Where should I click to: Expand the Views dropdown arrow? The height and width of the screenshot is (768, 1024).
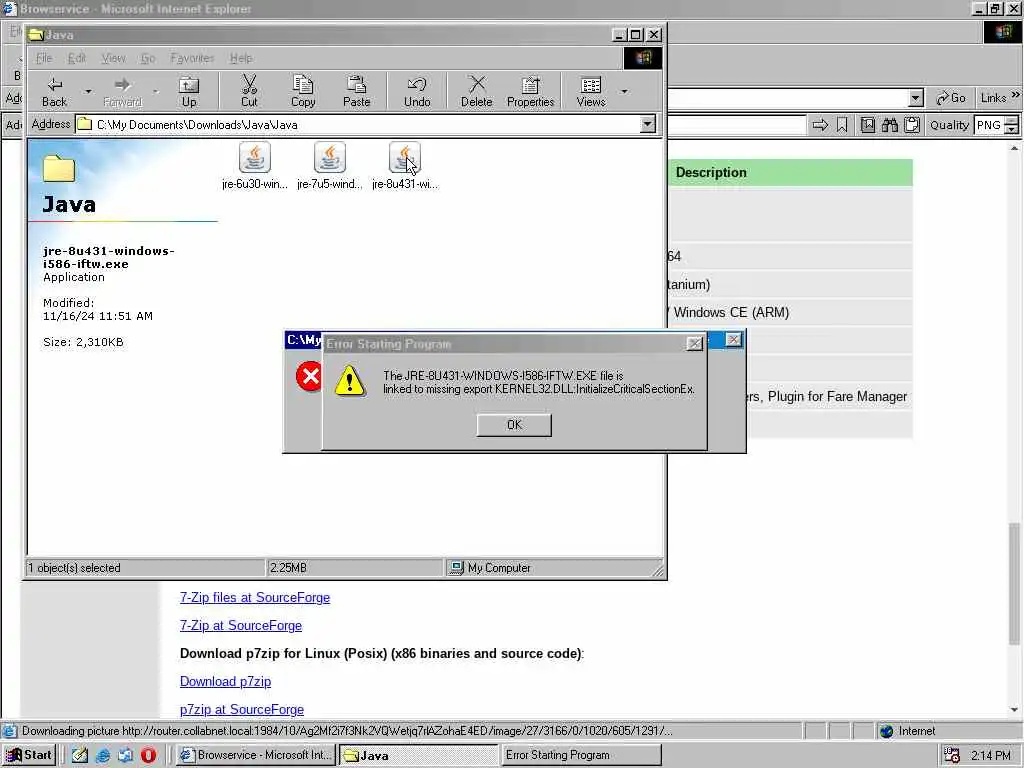(x=625, y=91)
